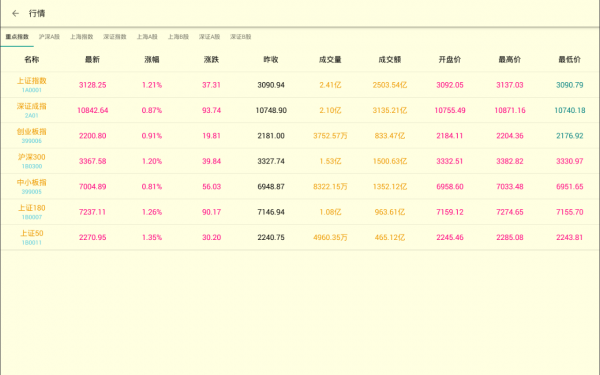Select the 中小板指 row

coord(300,186)
